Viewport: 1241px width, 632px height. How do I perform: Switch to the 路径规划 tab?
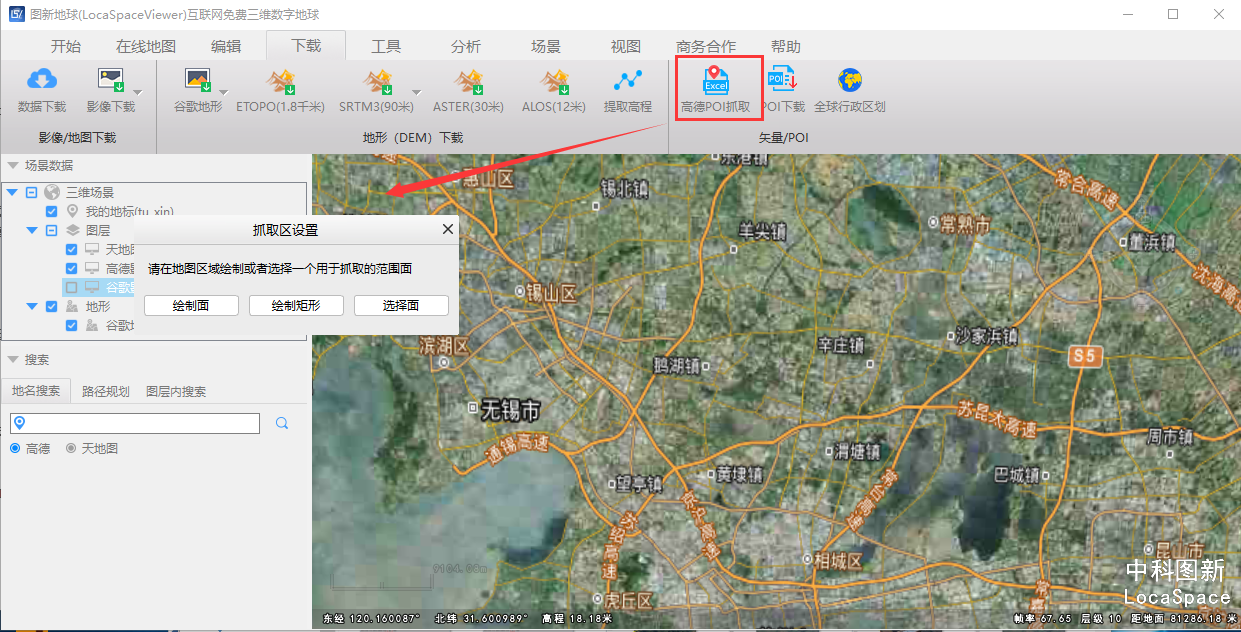(x=105, y=391)
